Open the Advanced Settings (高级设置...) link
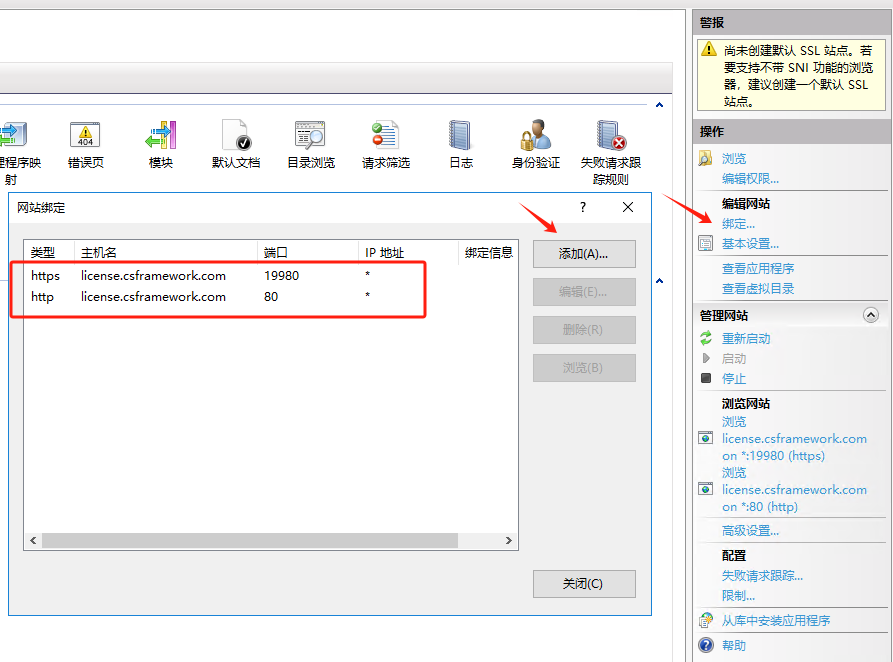Image resolution: width=893 pixels, height=662 pixels. (750, 531)
